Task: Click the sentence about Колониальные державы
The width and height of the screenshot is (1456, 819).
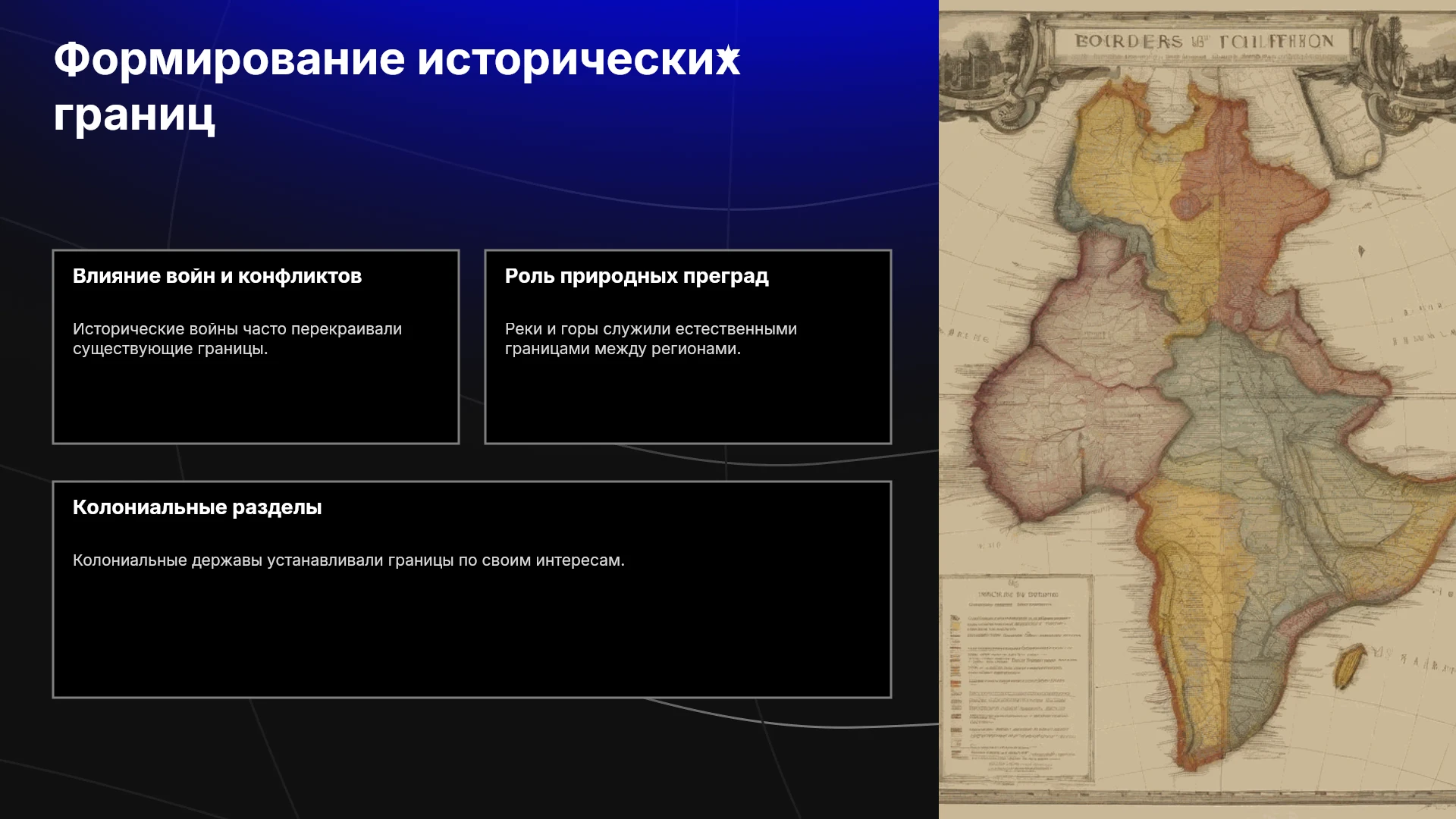Action: pyautogui.click(x=349, y=560)
